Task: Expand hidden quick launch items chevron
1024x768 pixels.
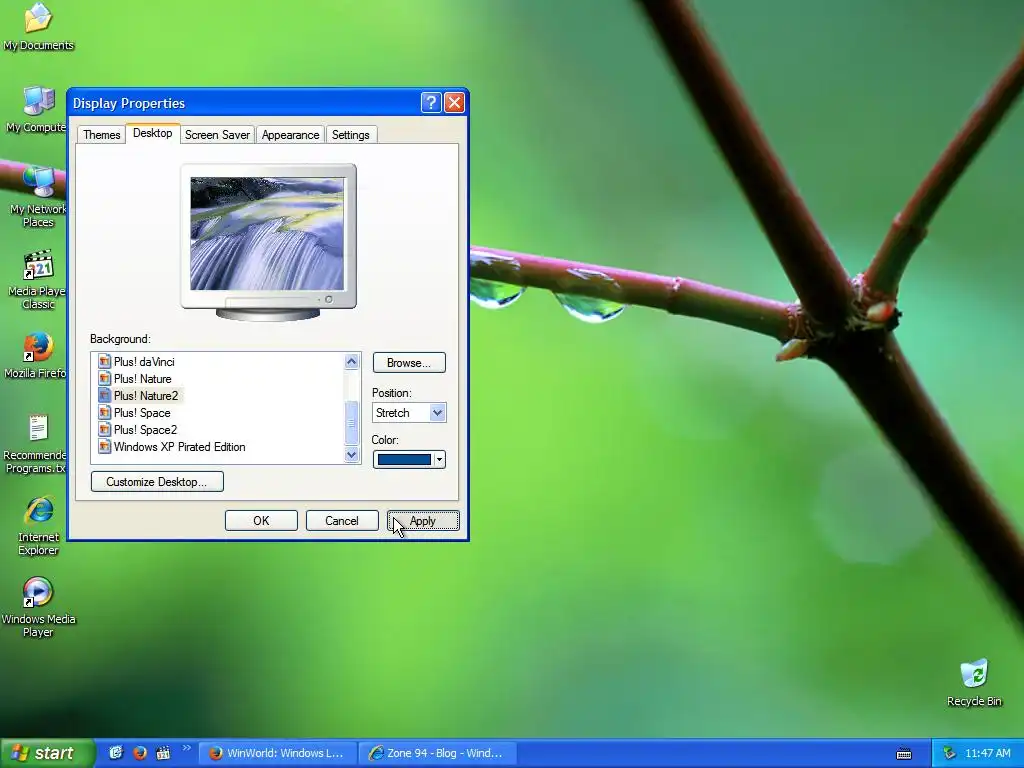Action: pyautogui.click(x=186, y=748)
